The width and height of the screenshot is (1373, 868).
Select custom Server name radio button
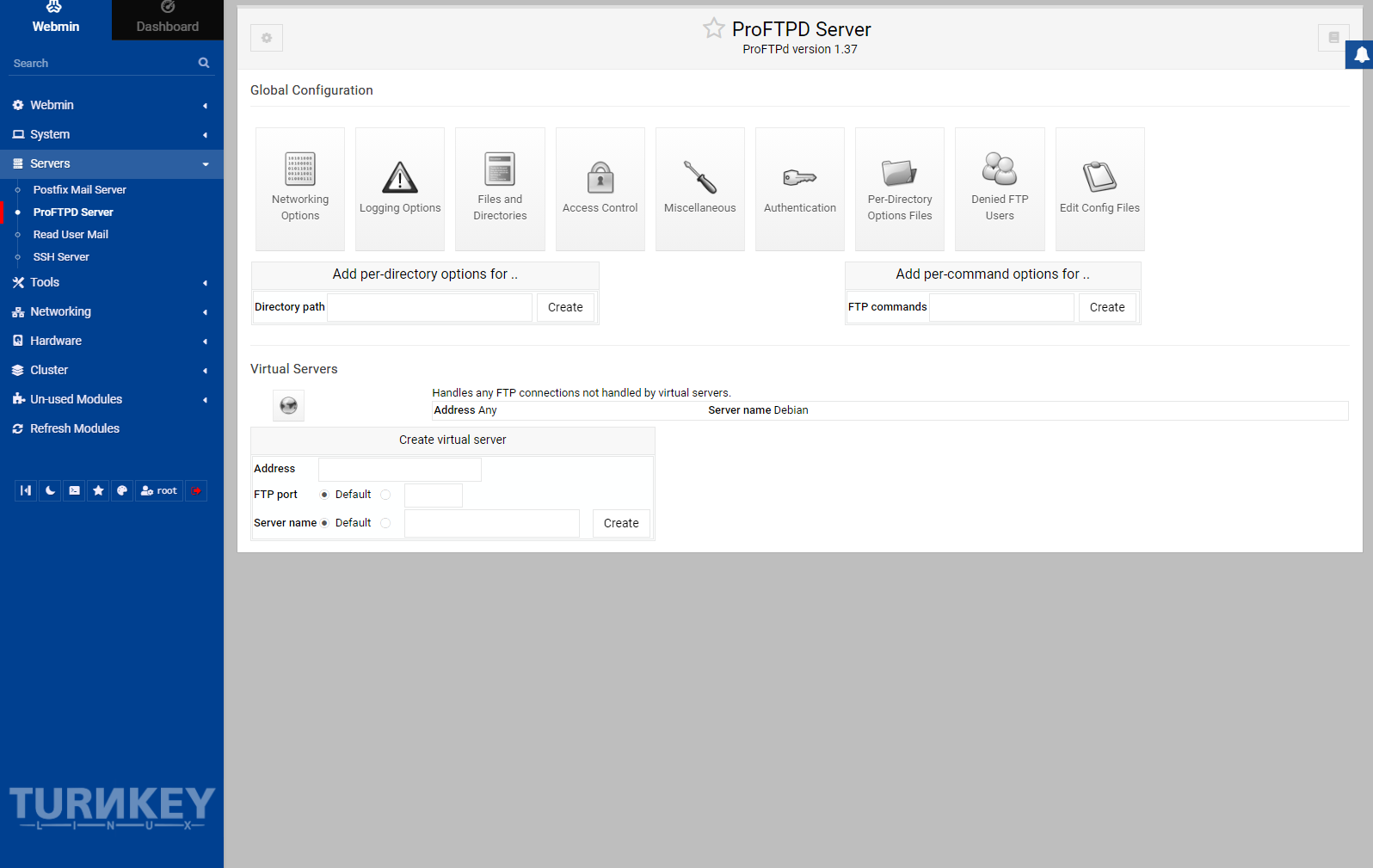385,523
